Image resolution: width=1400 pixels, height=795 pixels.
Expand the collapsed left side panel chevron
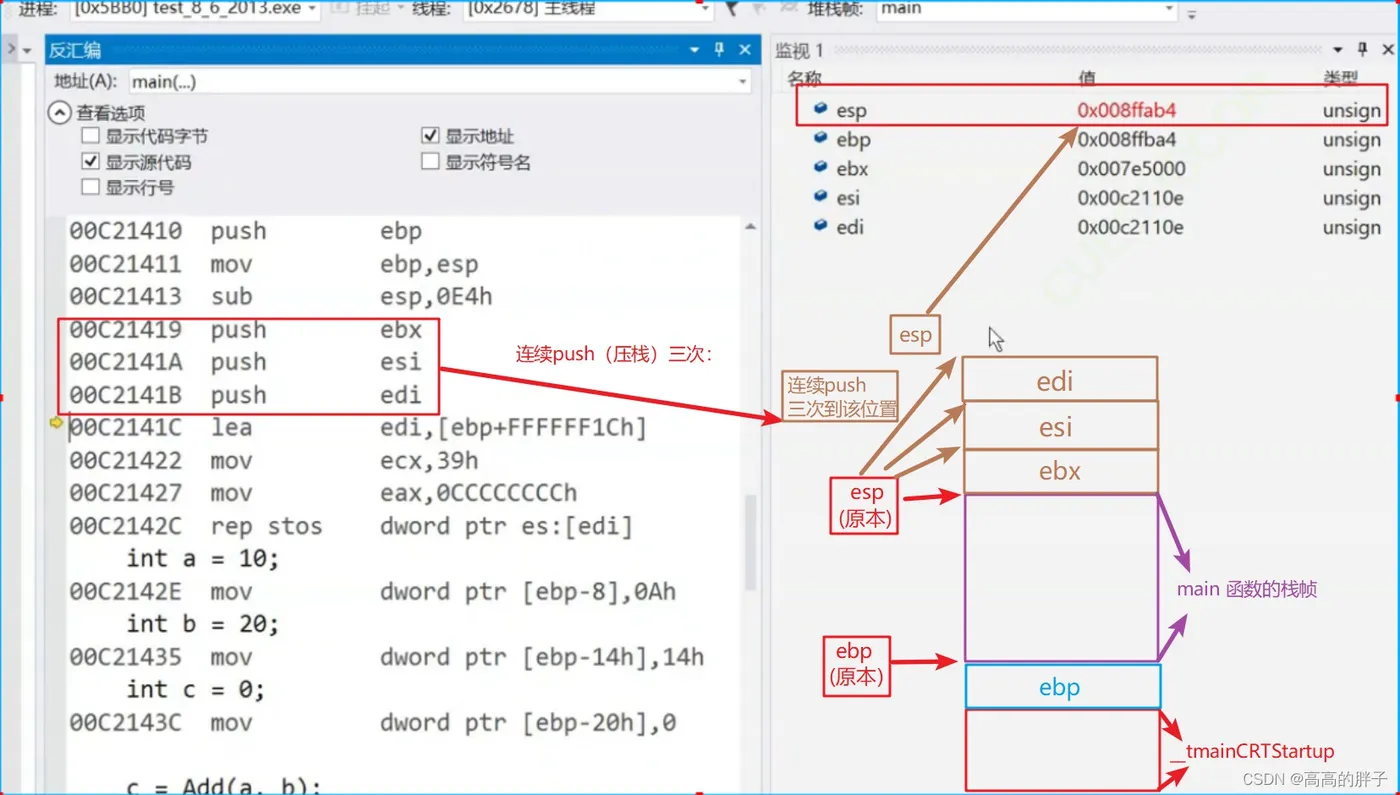click(x=11, y=49)
